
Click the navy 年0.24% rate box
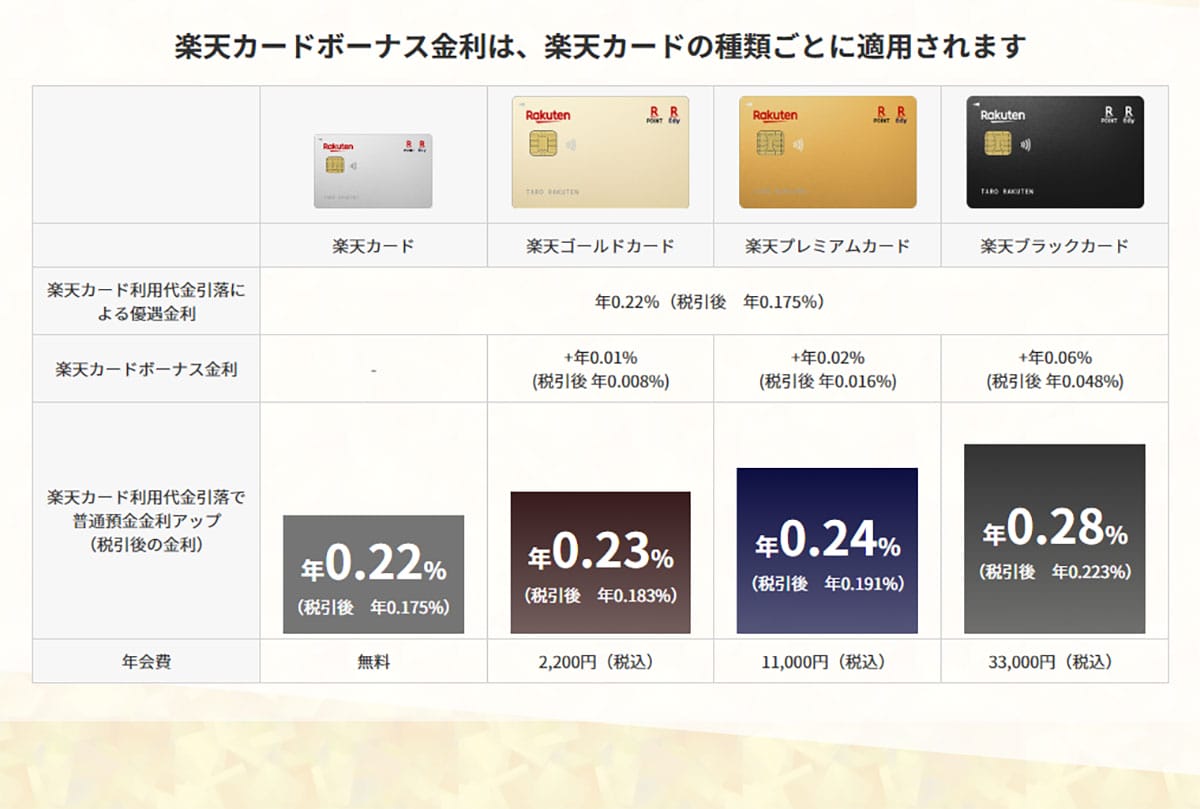pyautogui.click(x=827, y=550)
